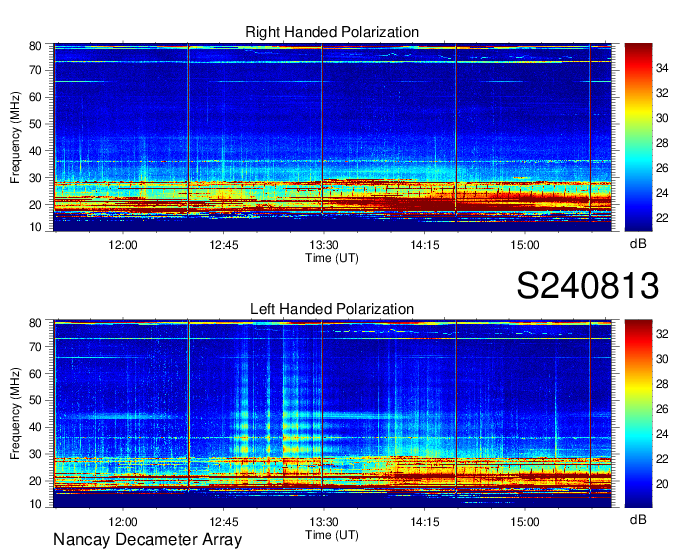Click the dB unit label under the upper color bar

click(x=638, y=244)
